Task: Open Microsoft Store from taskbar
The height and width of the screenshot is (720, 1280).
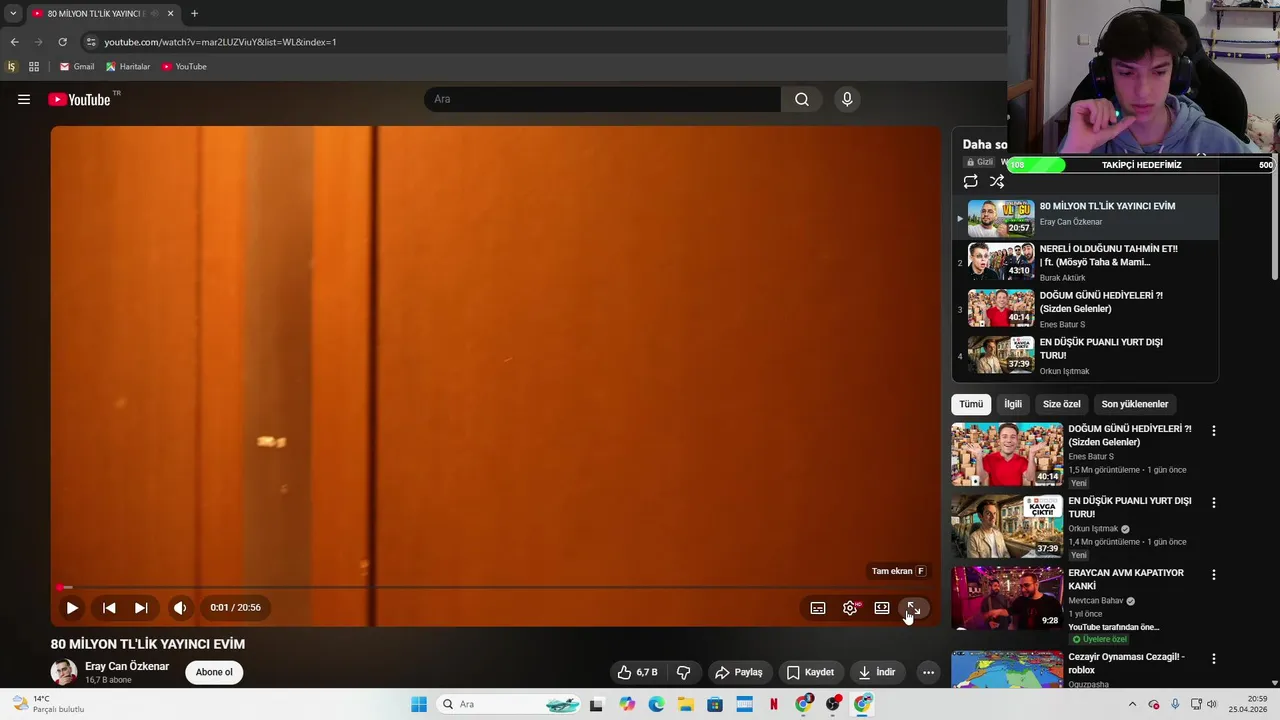Action: (715, 704)
